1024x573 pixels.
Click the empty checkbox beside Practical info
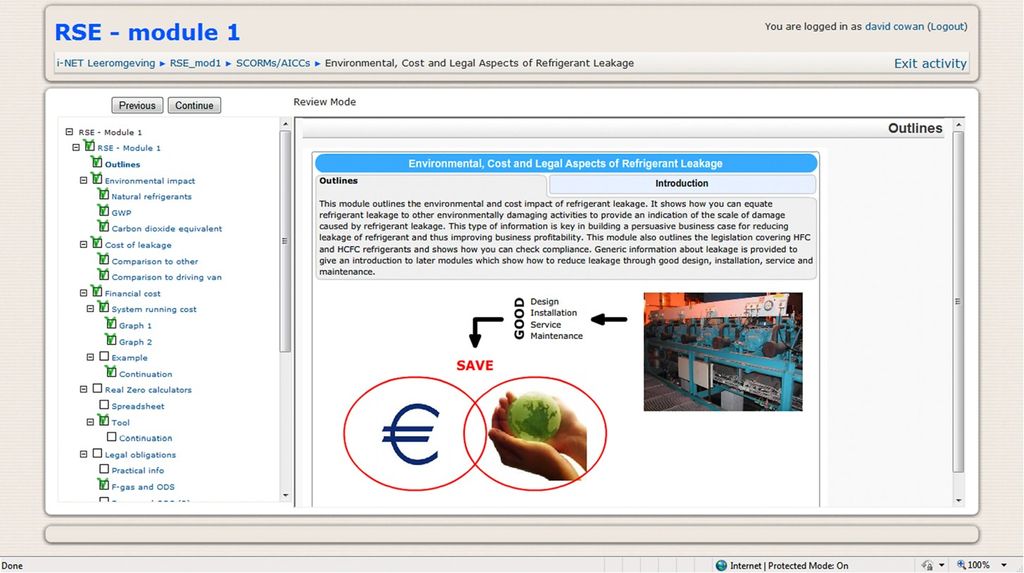104,469
